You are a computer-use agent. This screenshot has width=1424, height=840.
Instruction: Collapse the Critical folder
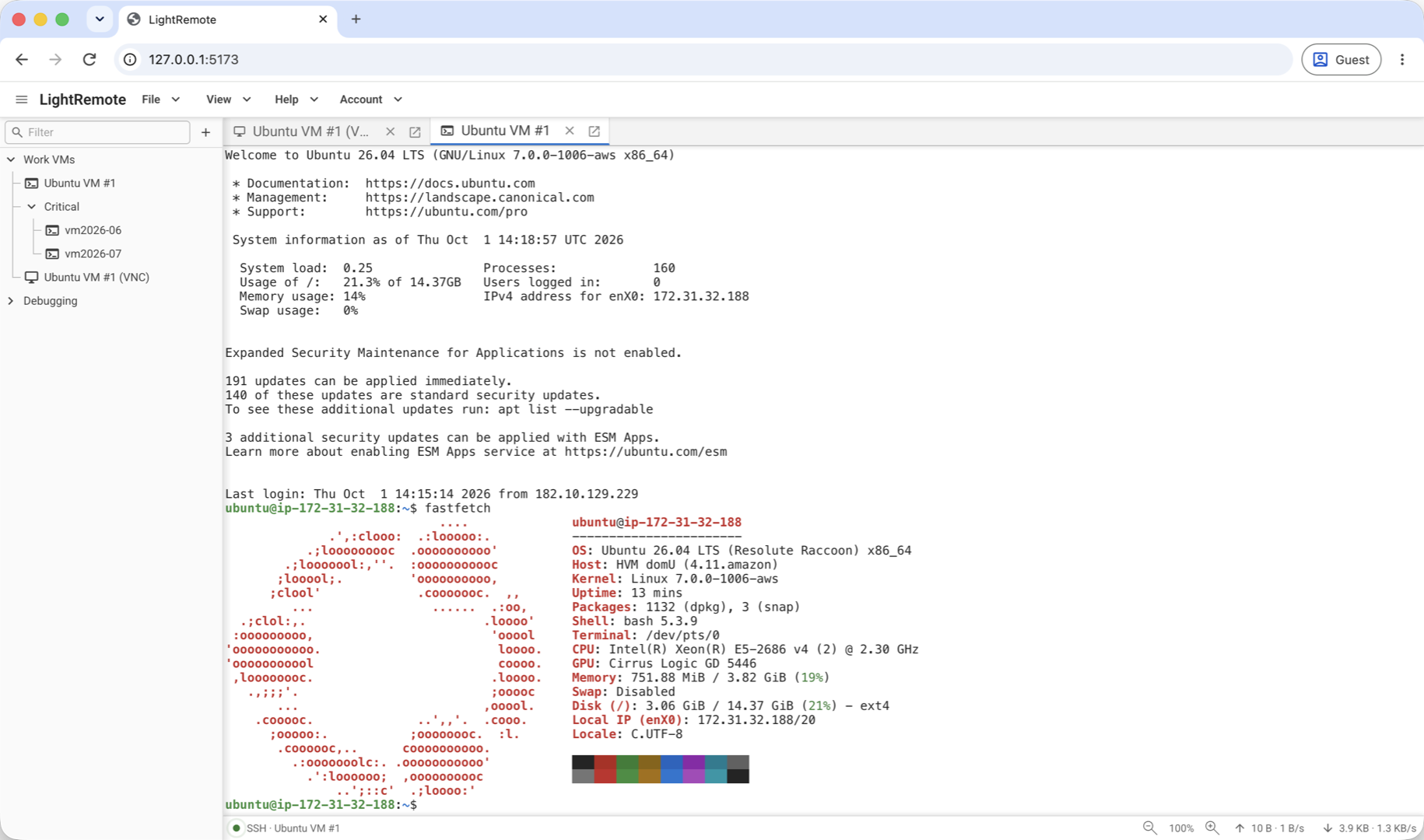coord(31,207)
